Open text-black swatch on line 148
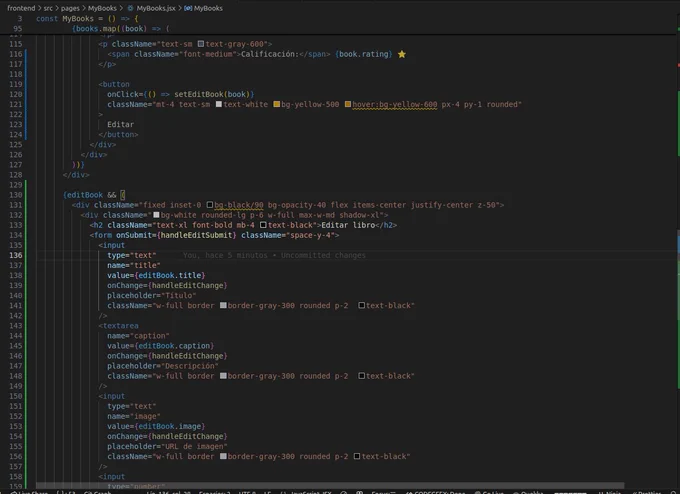680x494 pixels. 361,376
